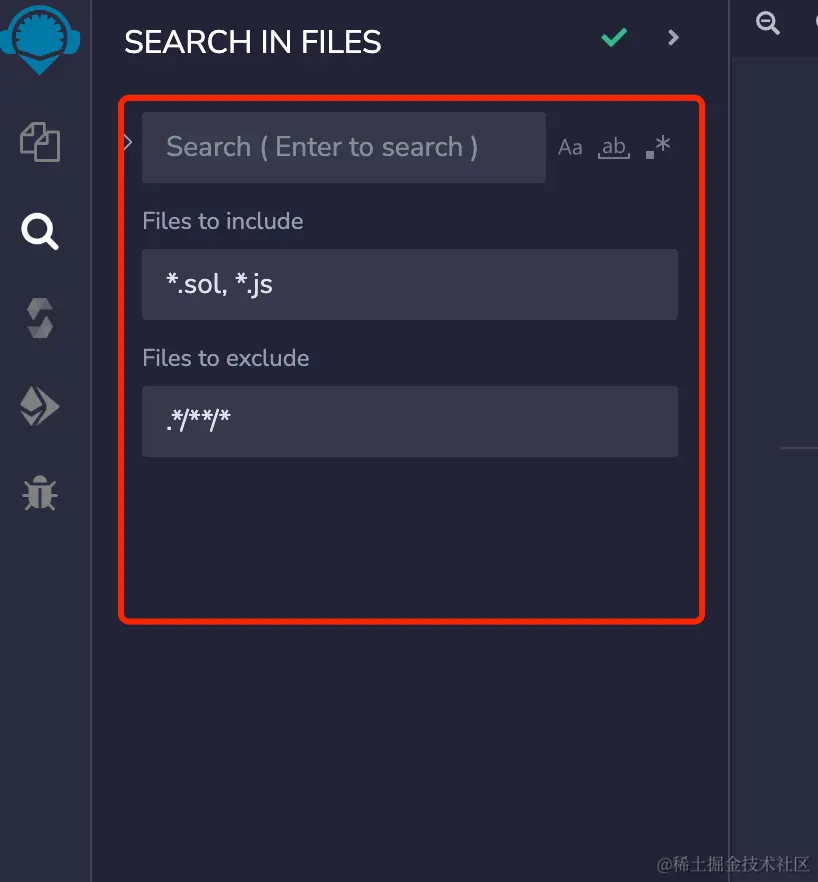The image size is (818, 882).
Task: Enable regular expression (.*) search
Action: pyautogui.click(x=657, y=148)
